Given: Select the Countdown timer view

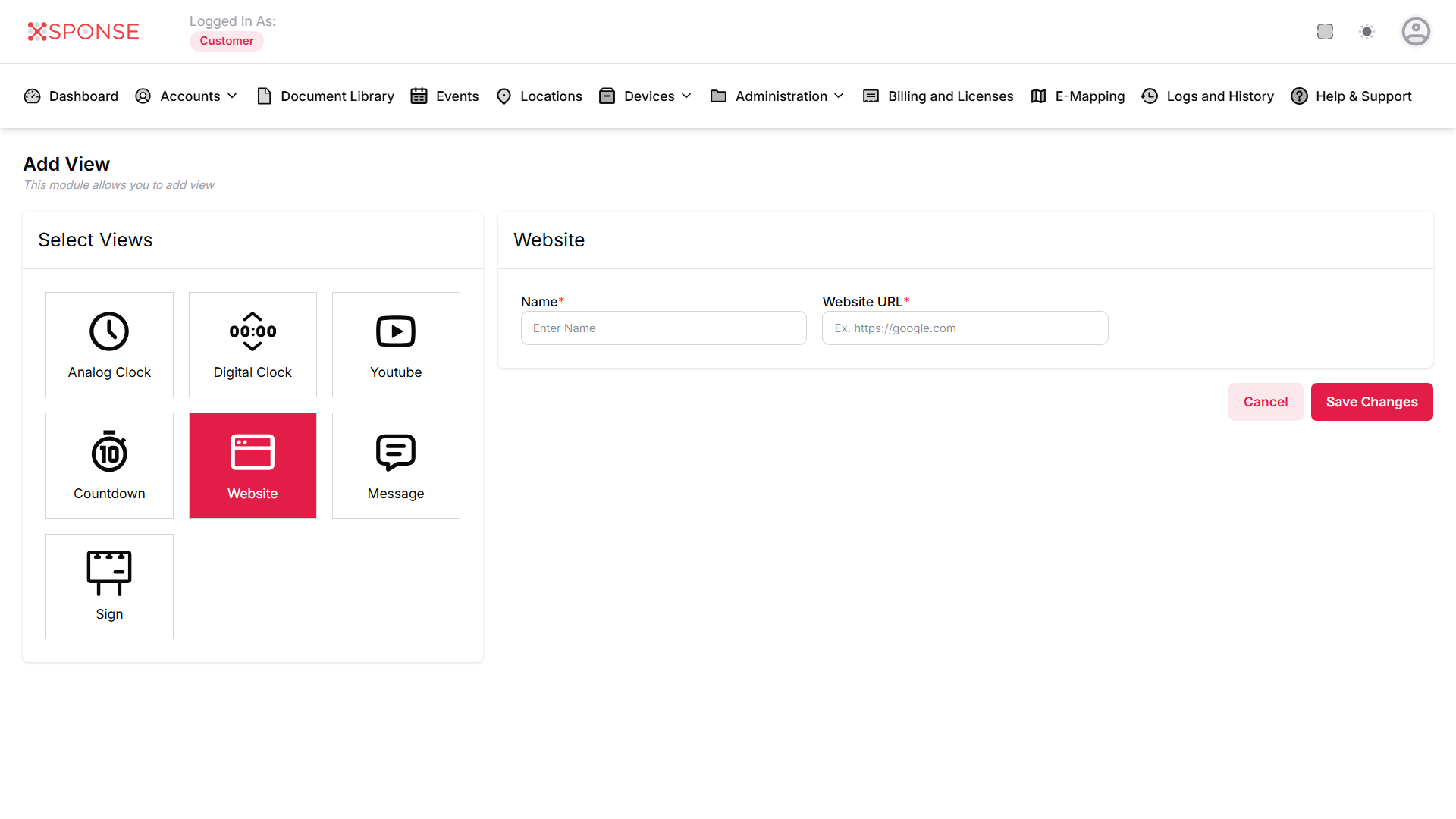Looking at the screenshot, I should tap(109, 466).
